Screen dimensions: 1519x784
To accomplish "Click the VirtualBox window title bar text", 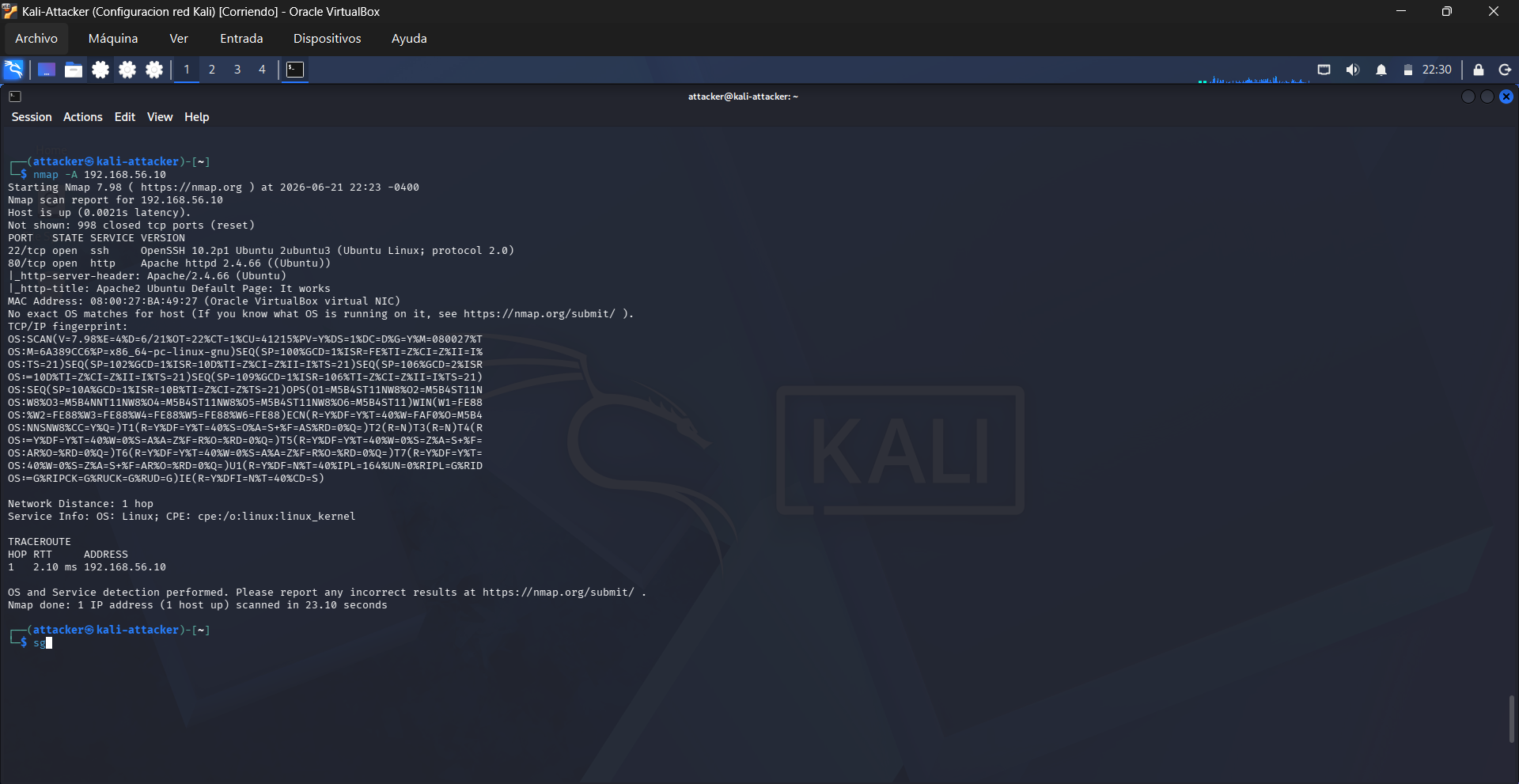I will [x=201, y=12].
